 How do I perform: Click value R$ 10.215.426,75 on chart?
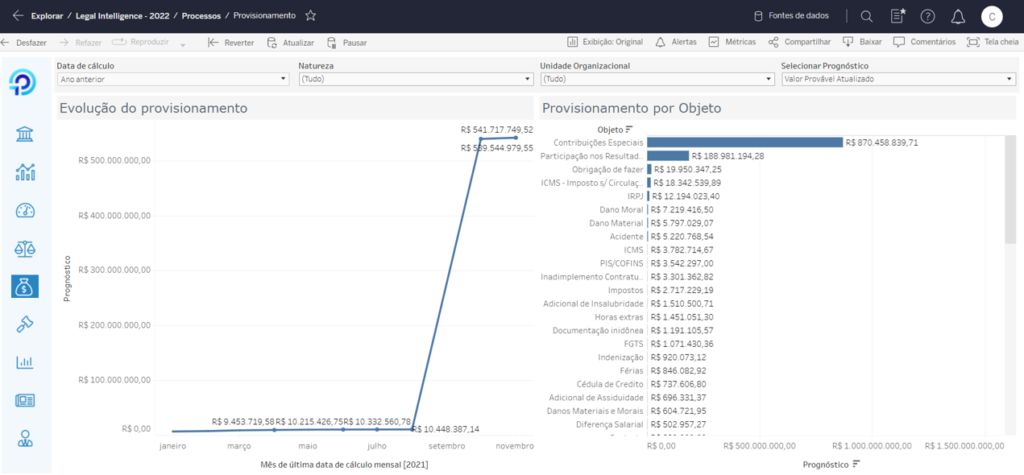310,422
